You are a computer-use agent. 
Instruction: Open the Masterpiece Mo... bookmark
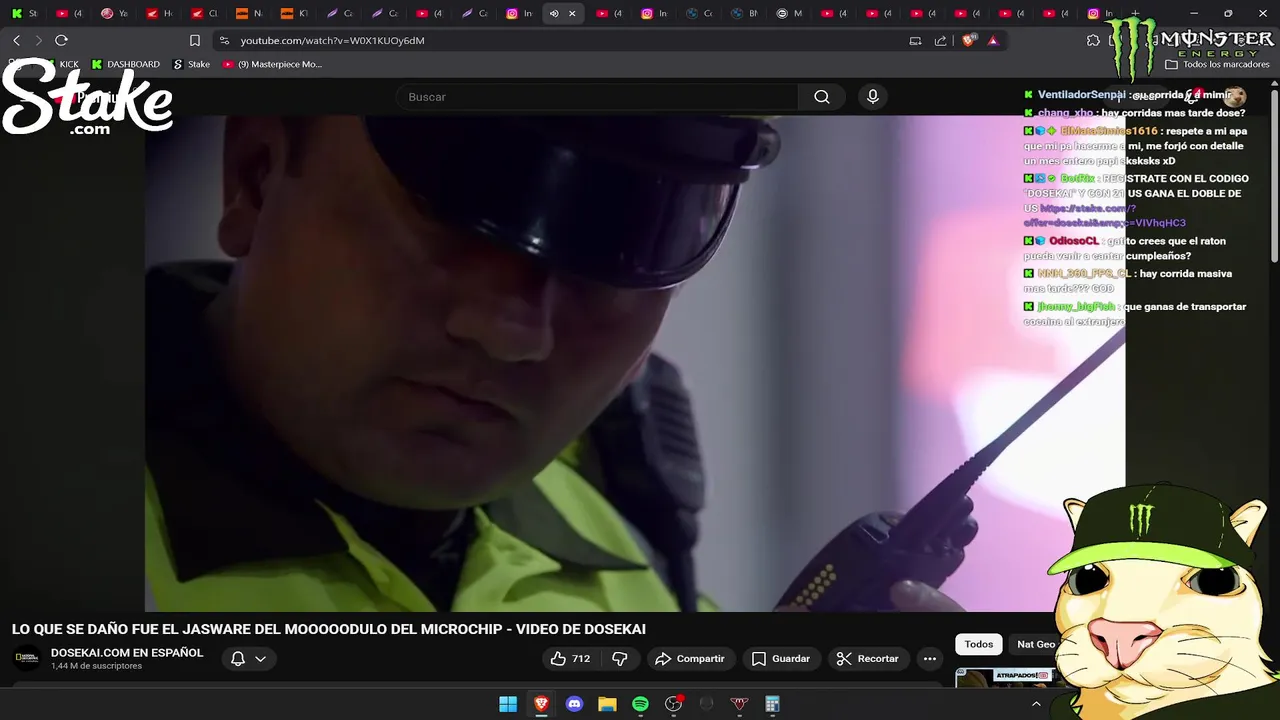[x=272, y=64]
